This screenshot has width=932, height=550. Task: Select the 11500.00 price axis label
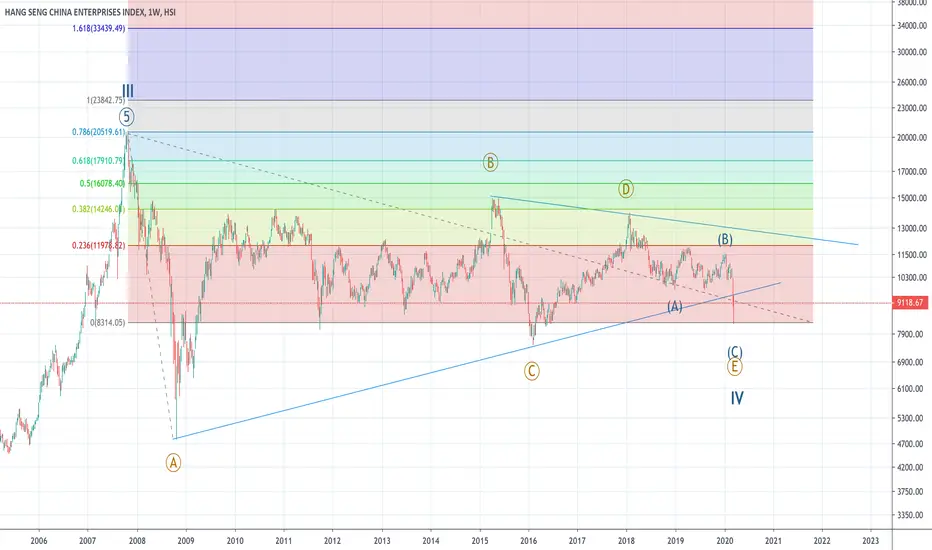pos(912,254)
